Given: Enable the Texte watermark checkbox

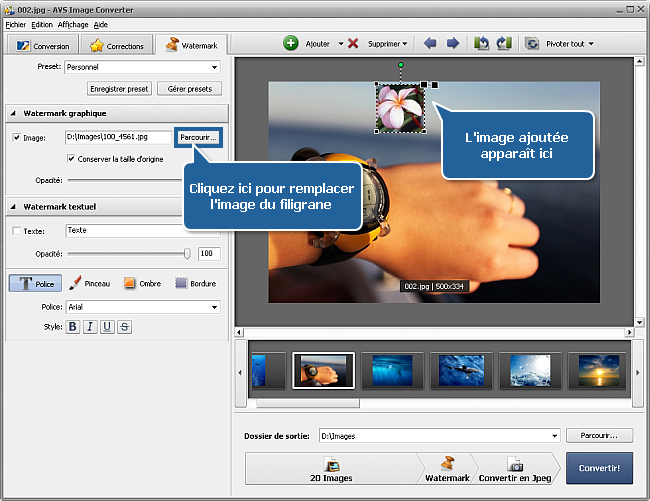Looking at the screenshot, I should click(17, 231).
